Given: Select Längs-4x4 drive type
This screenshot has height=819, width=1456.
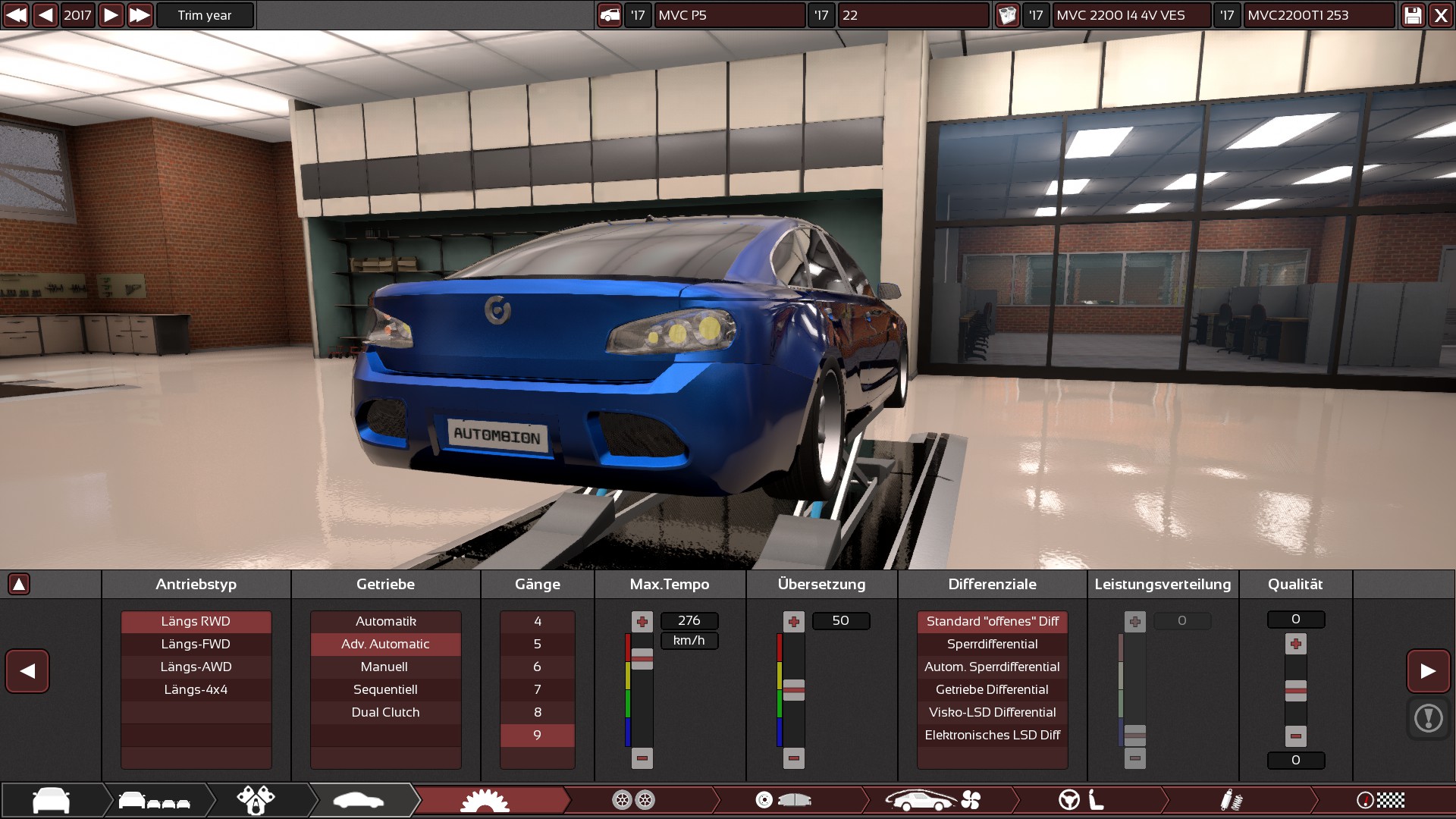Looking at the screenshot, I should [196, 690].
